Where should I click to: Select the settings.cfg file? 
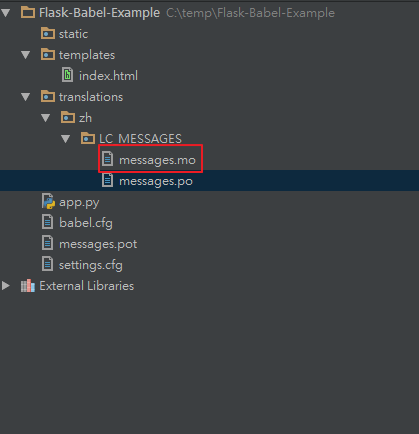point(91,265)
